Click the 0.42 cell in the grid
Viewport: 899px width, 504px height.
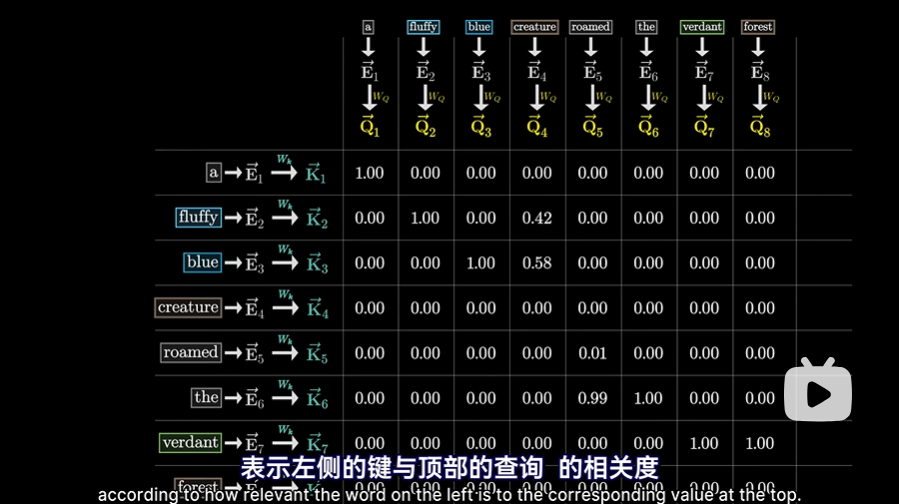click(537, 218)
